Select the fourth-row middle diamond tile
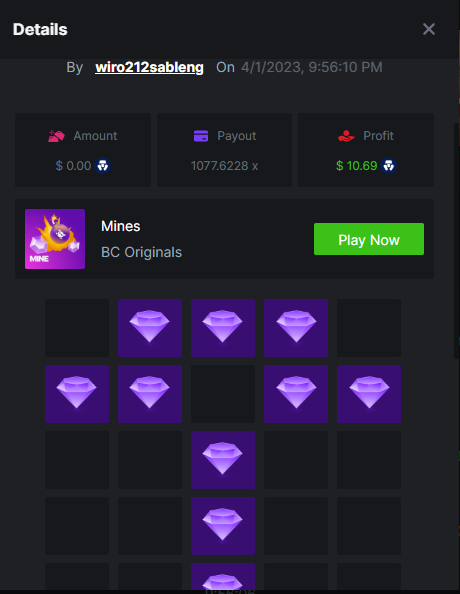The width and height of the screenshot is (460, 594). coord(223,525)
